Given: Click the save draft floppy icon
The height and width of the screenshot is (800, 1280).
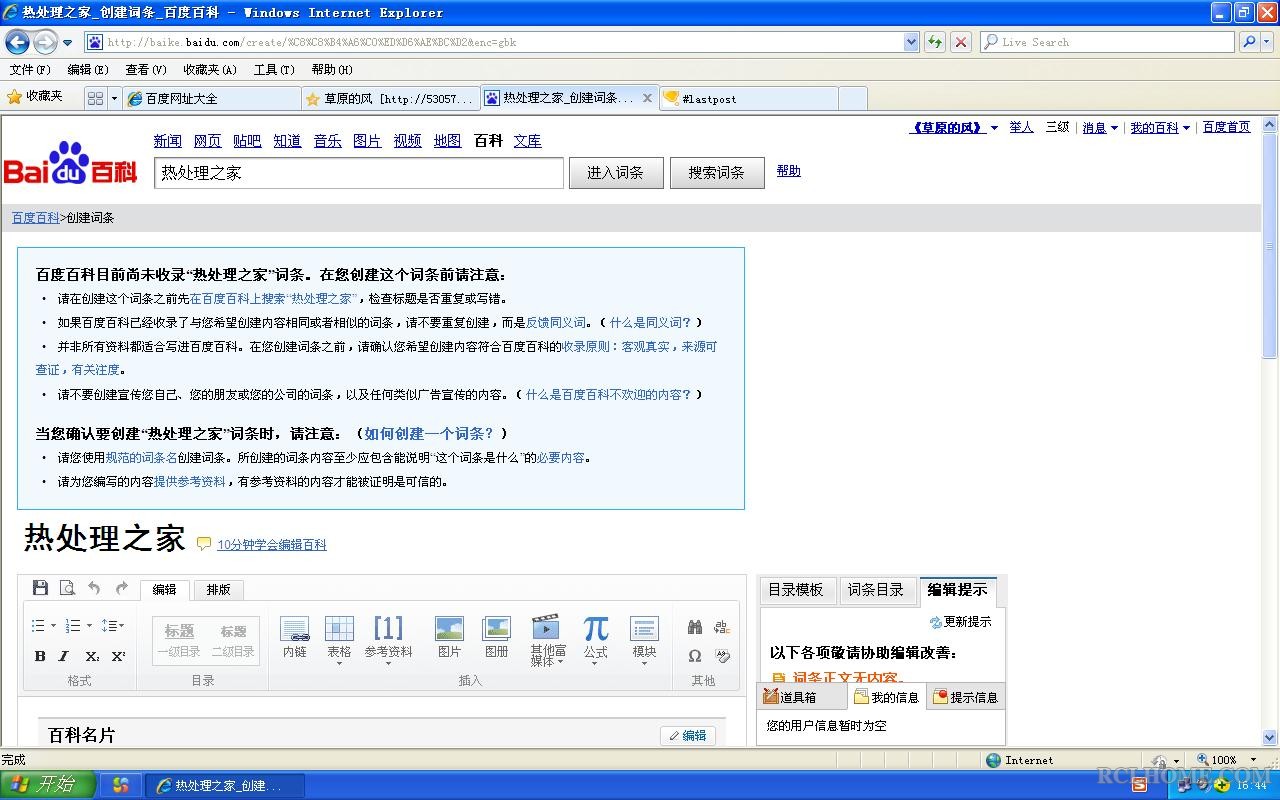Looking at the screenshot, I should [x=40, y=588].
